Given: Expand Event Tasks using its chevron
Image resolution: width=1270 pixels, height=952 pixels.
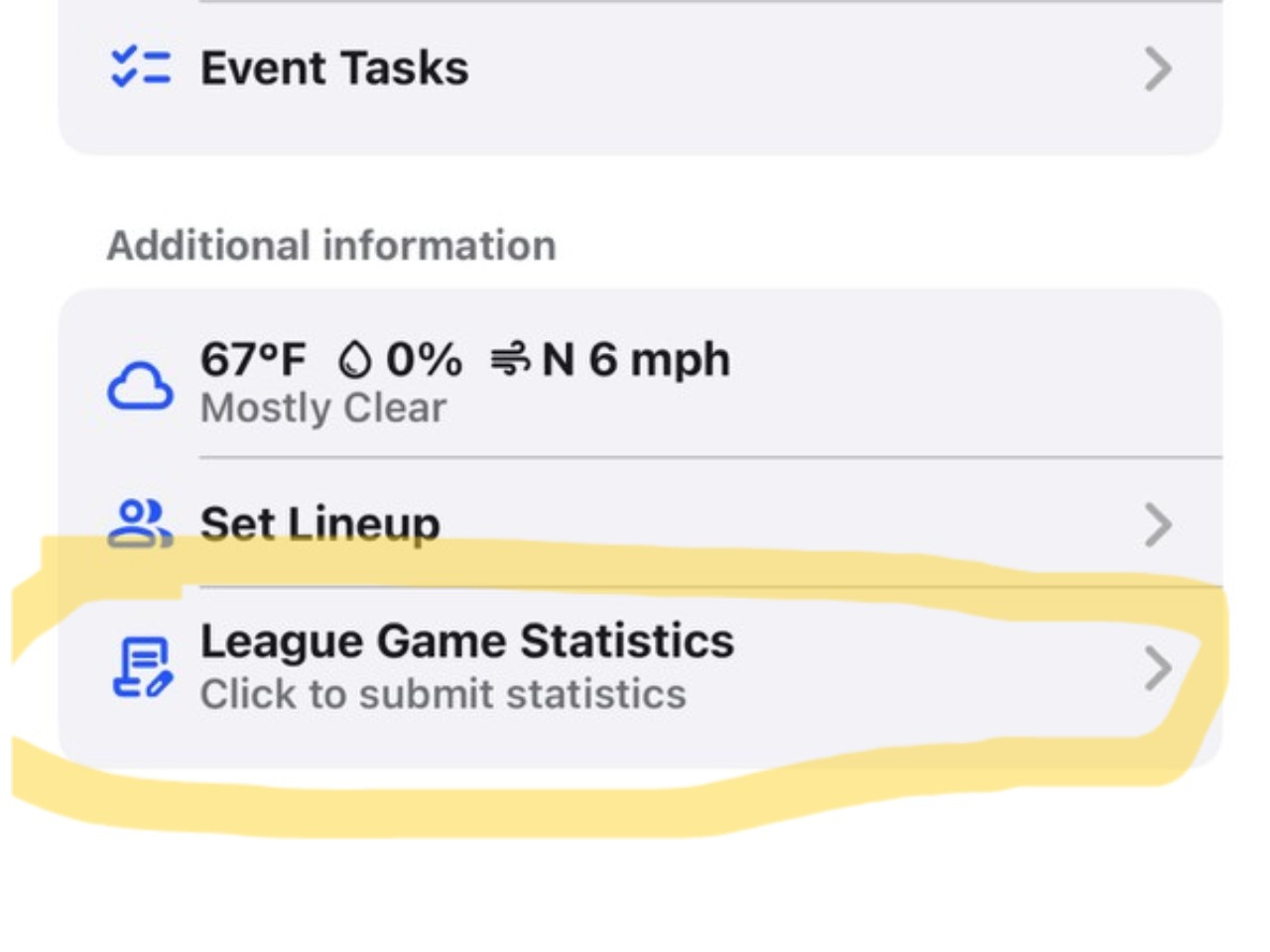Looking at the screenshot, I should tap(1157, 68).
